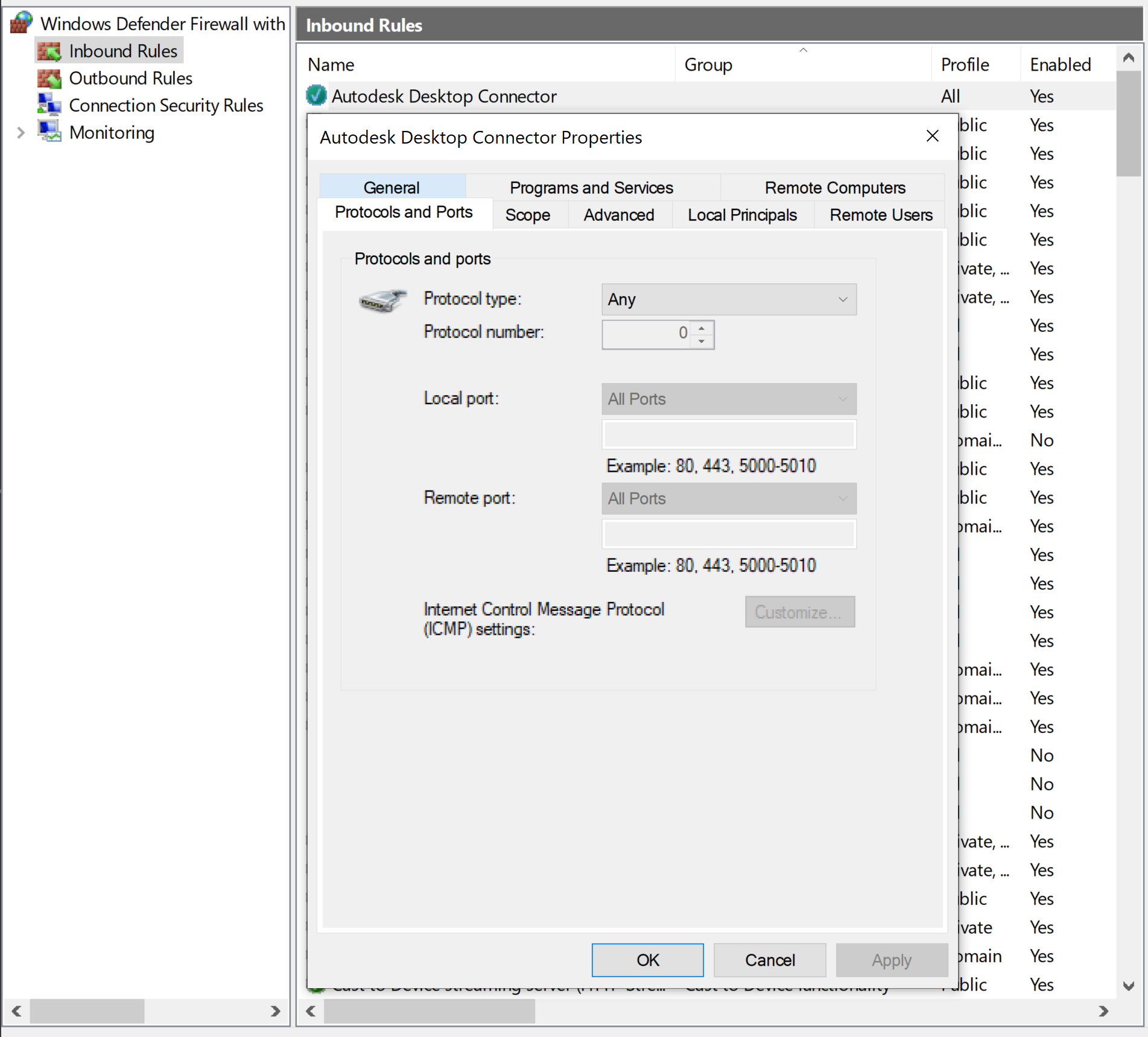Open the Local port dropdown
Screen dimensions: 1148x1037
pos(729,399)
